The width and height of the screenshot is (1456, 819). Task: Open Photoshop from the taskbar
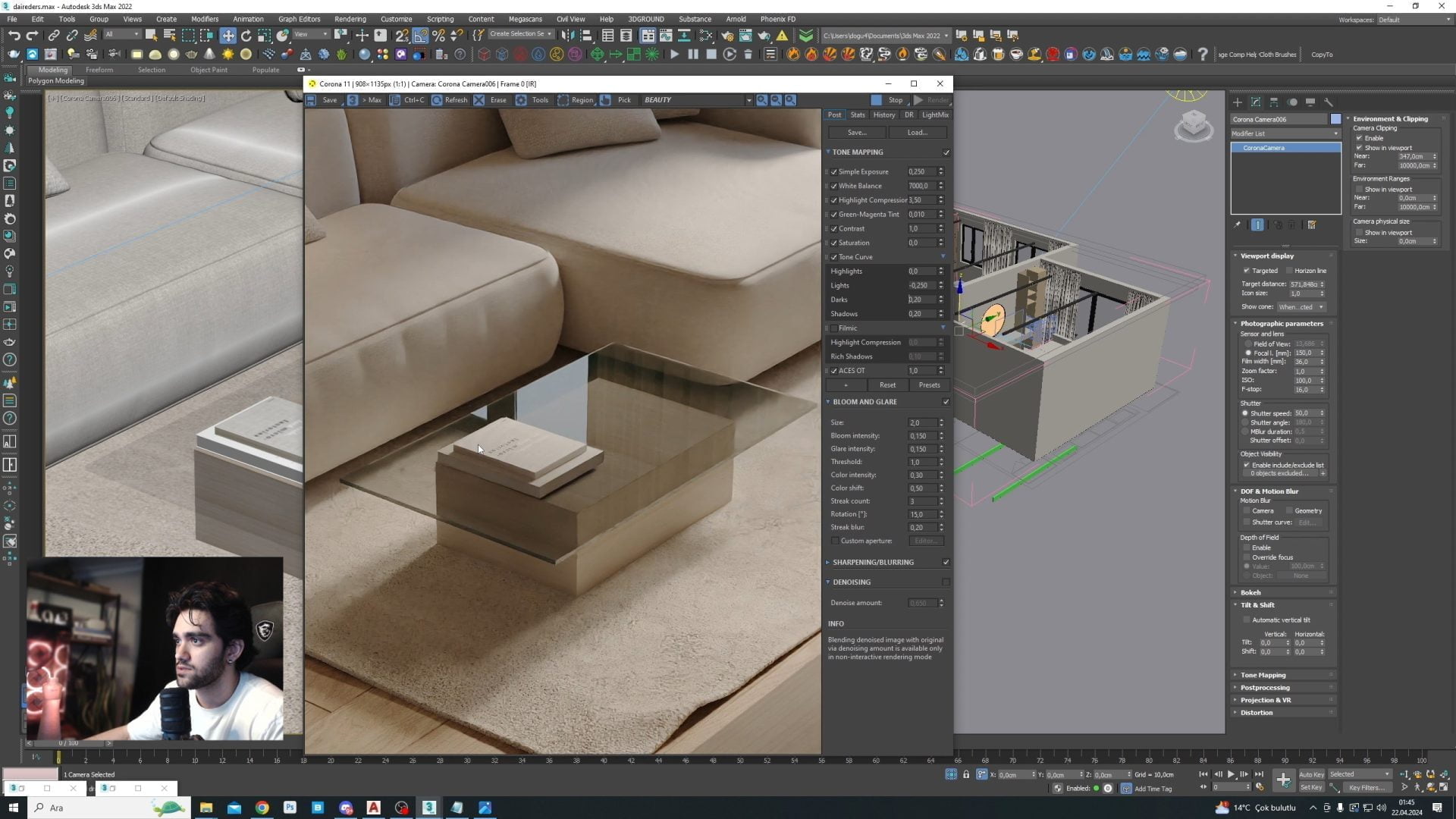click(x=290, y=808)
